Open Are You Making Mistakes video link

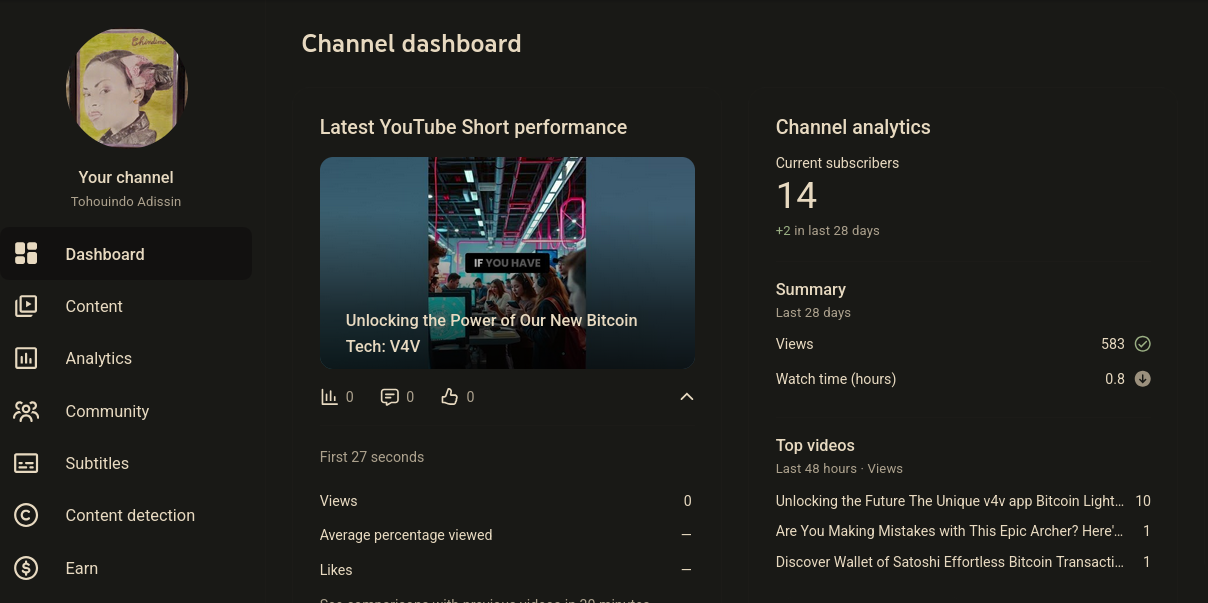coord(950,531)
